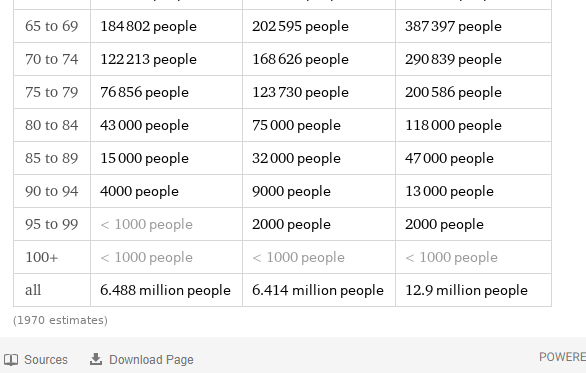Click the 168626 people cell
The image size is (586, 373).
[x=300, y=59]
